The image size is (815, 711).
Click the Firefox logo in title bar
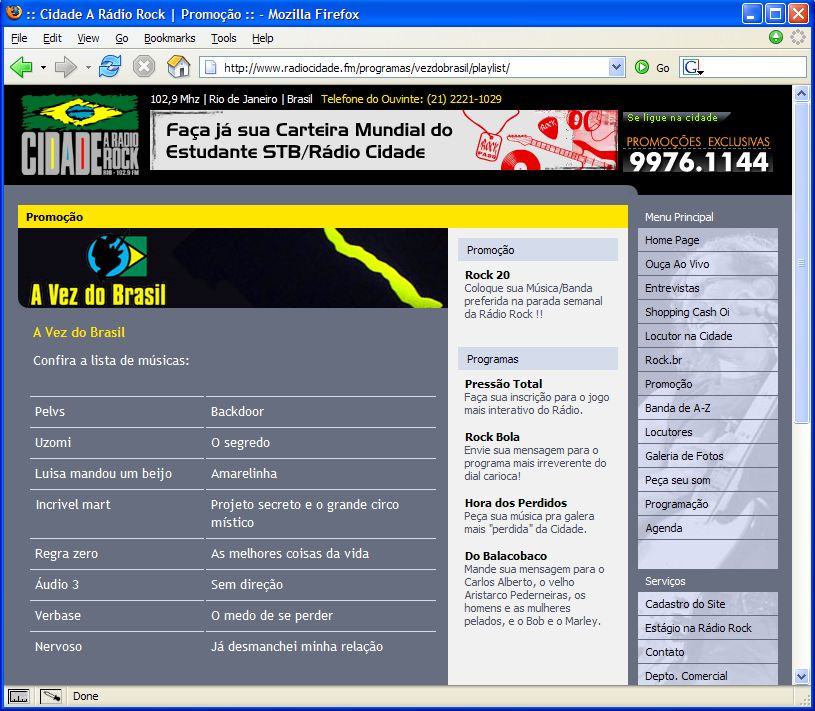(x=14, y=12)
